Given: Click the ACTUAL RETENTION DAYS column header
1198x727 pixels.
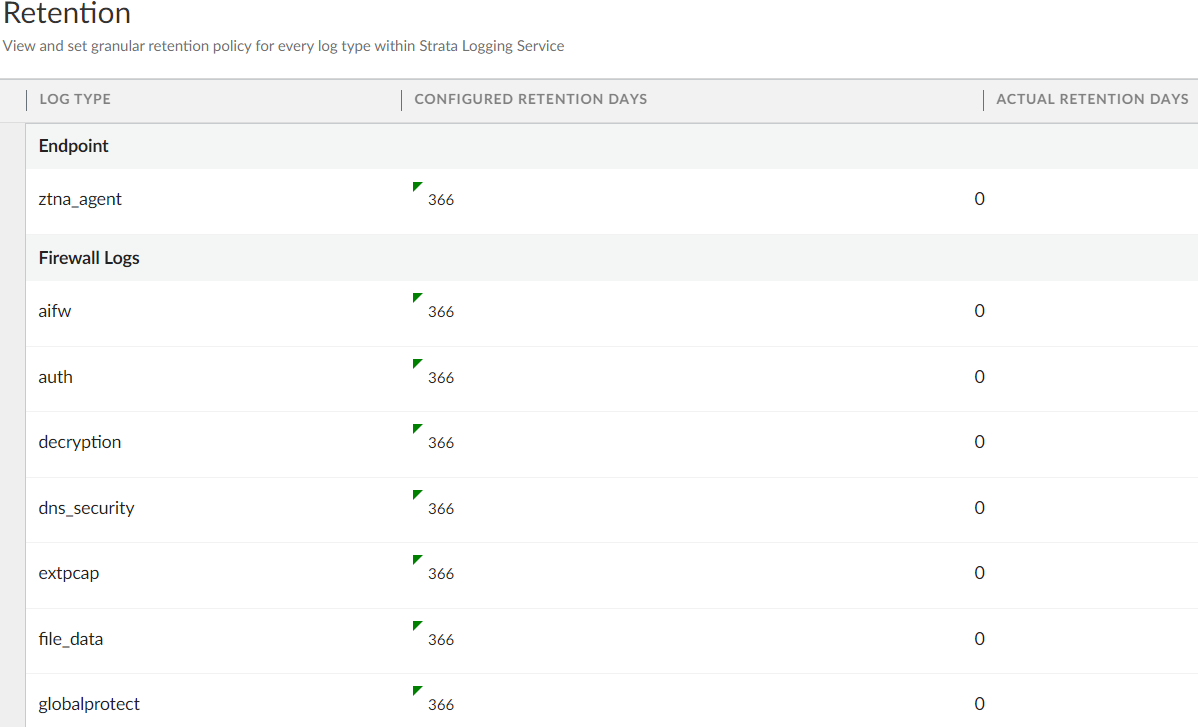Looking at the screenshot, I should (1092, 99).
